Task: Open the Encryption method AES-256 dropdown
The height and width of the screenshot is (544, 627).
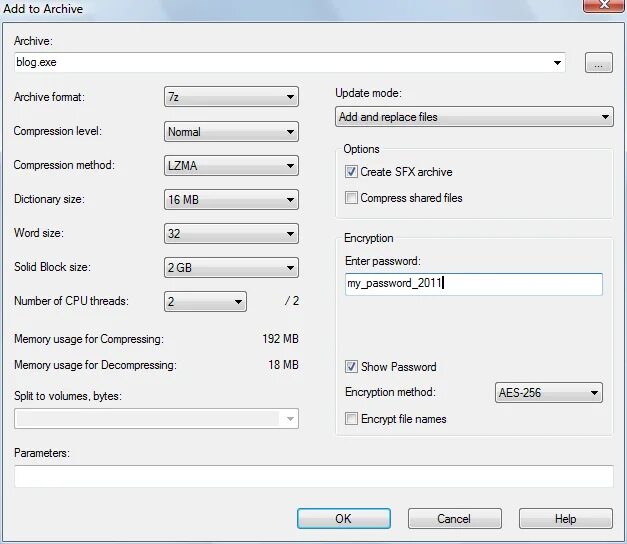Action: click(549, 392)
